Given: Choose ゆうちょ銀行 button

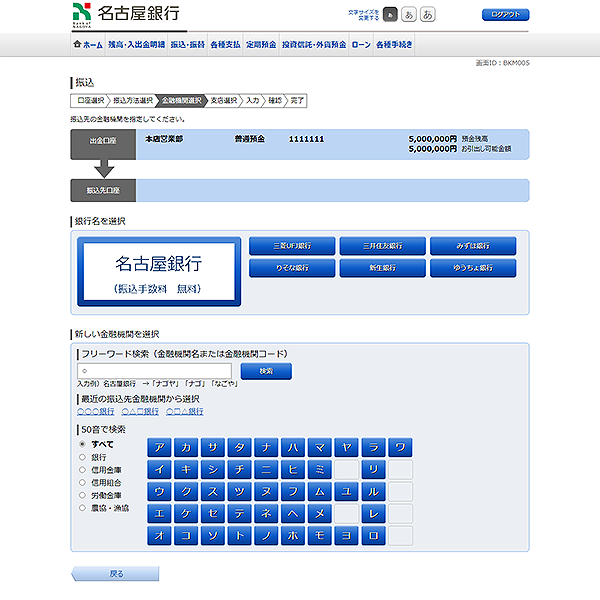Looking at the screenshot, I should point(473,268).
